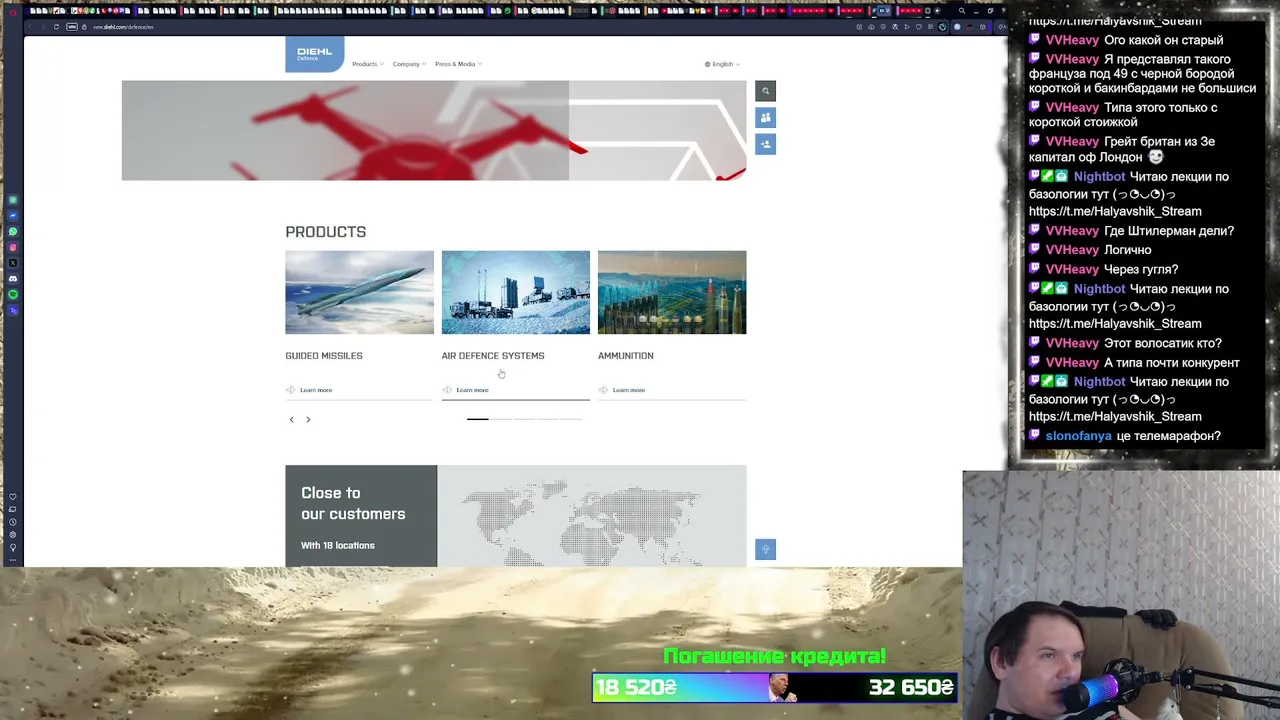Open bookmarks heart icon in sidebar

click(x=13, y=497)
